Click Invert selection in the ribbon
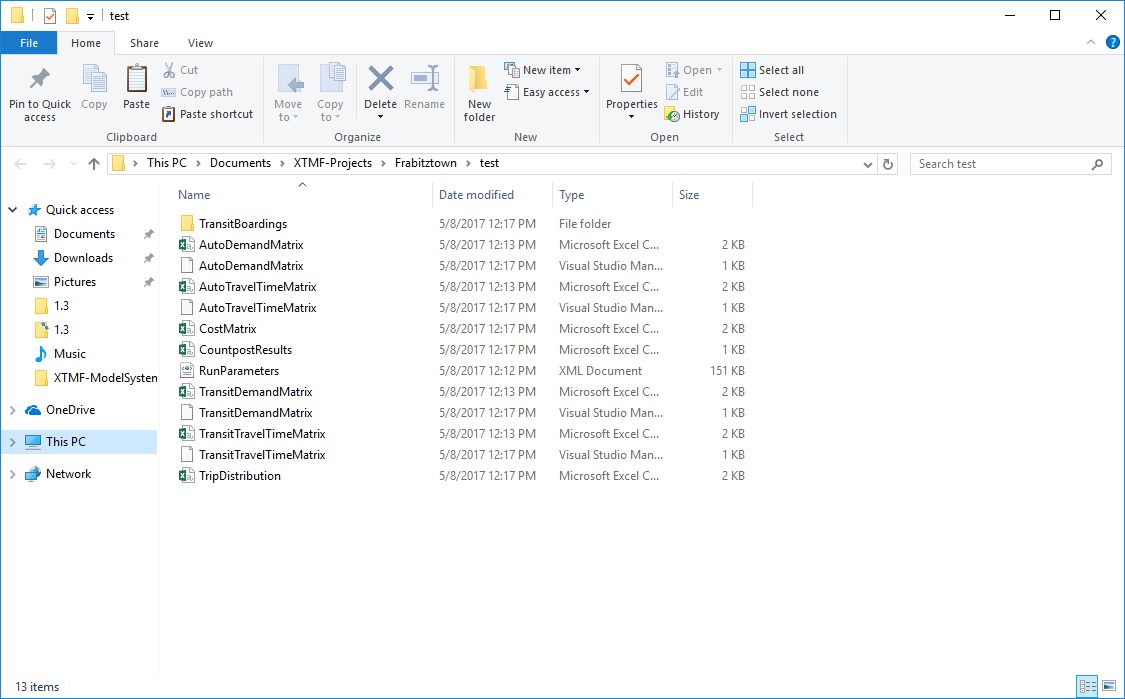This screenshot has height=699, width=1125. (x=788, y=114)
